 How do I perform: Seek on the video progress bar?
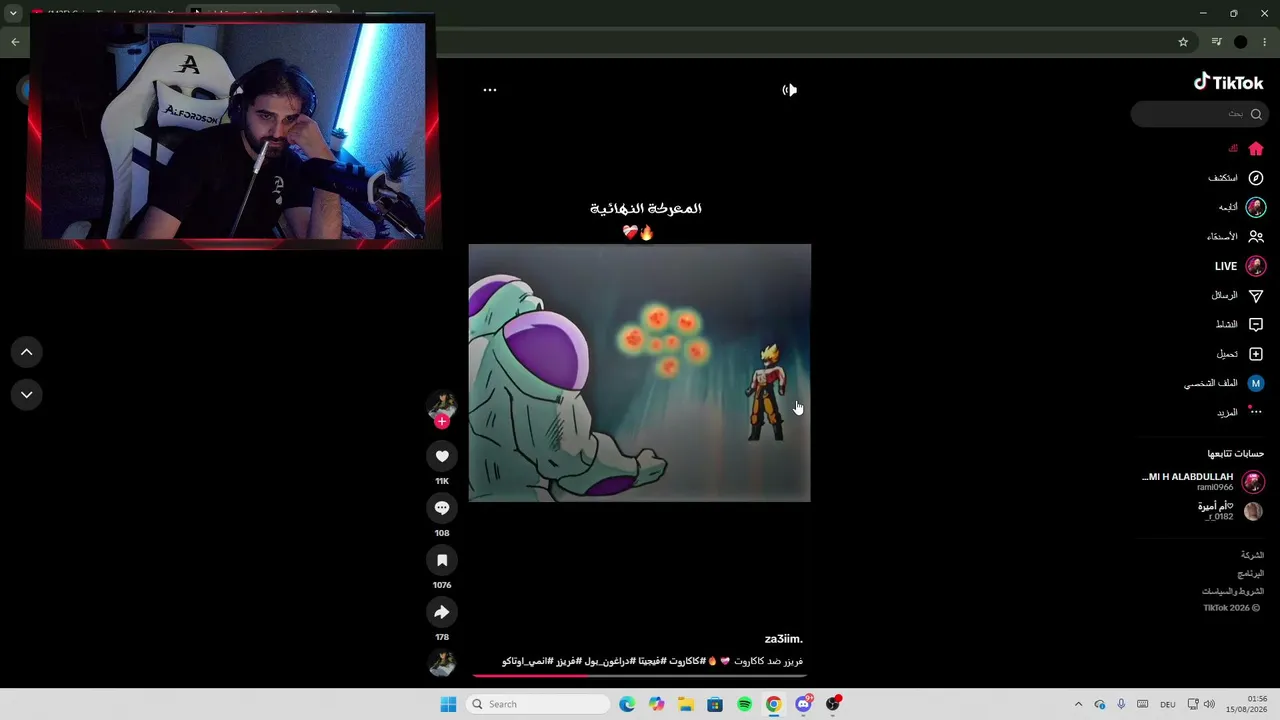pos(639,676)
